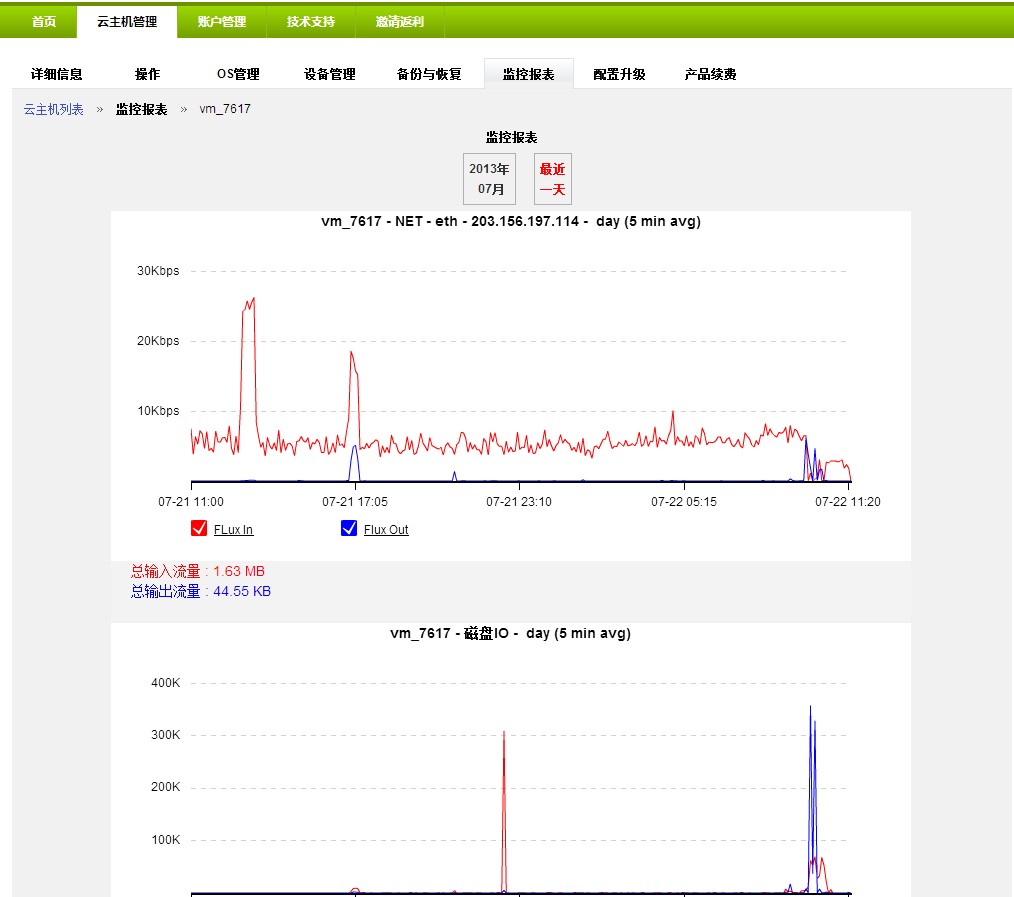
Task: Click the 操作 sub-tab
Action: (x=147, y=74)
